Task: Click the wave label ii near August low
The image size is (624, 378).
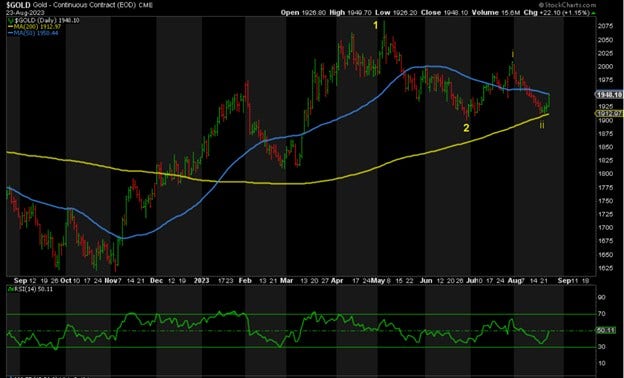Action: coord(542,125)
